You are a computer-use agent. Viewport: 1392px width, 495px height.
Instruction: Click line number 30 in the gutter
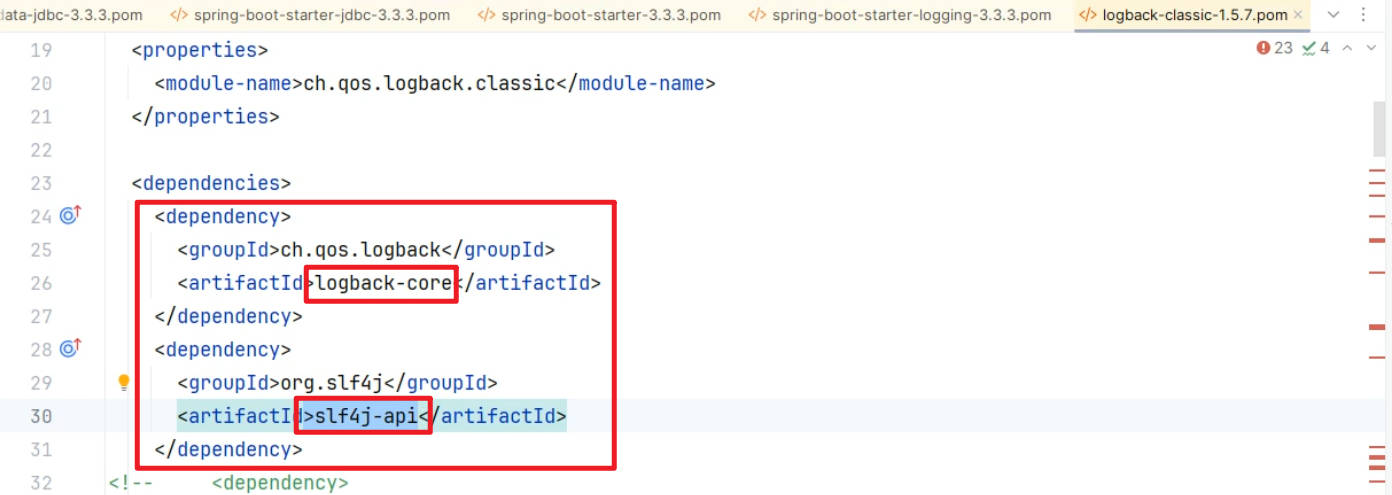41,415
